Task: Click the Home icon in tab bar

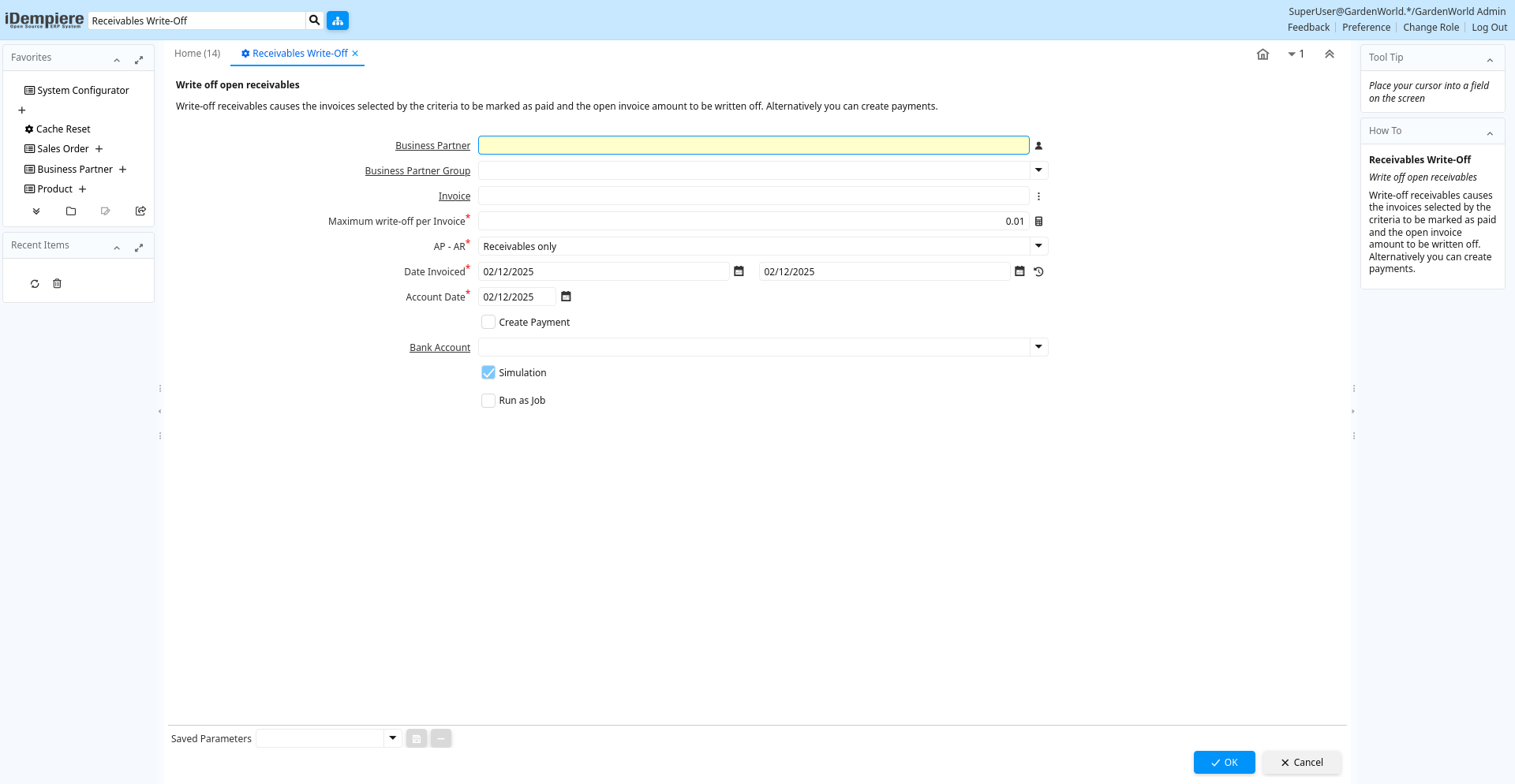Action: click(1262, 54)
